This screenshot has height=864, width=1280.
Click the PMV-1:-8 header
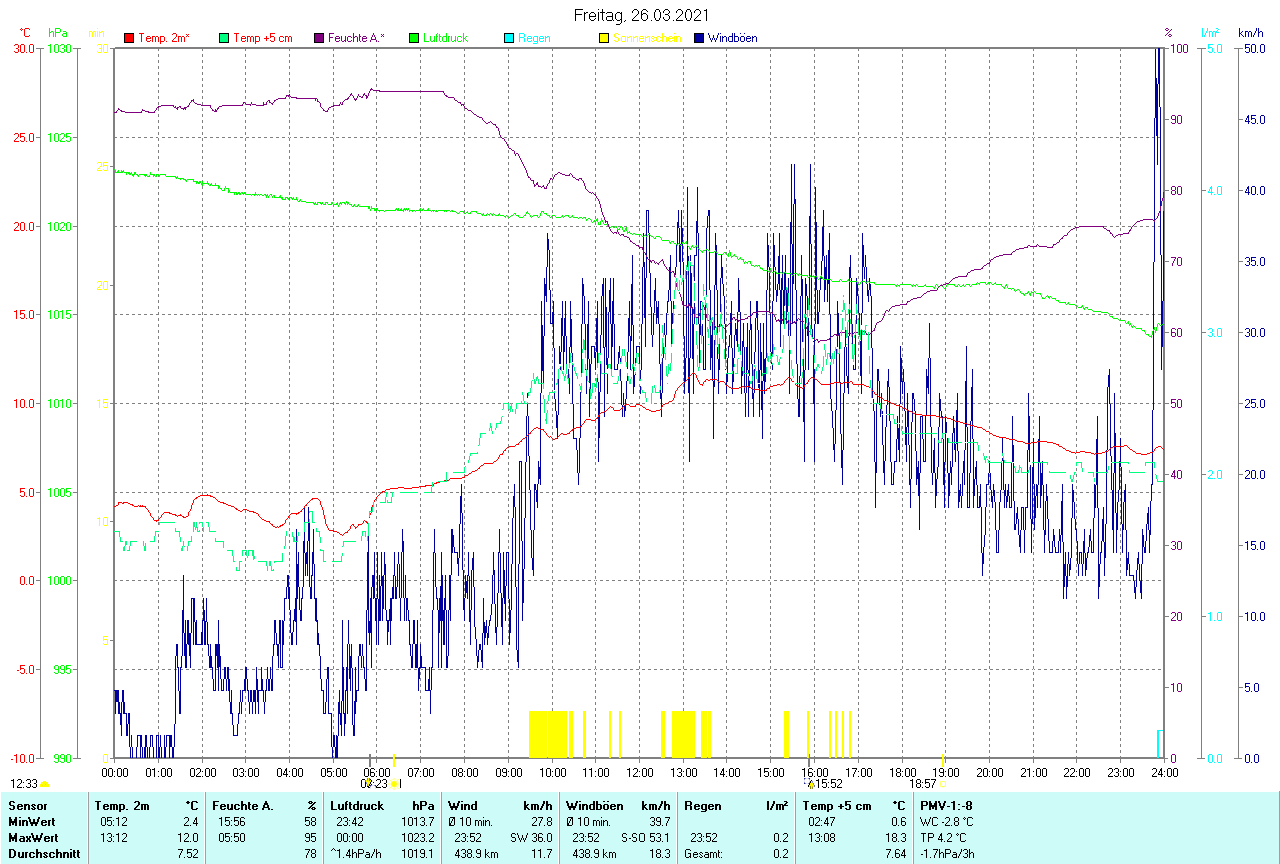(x=946, y=806)
